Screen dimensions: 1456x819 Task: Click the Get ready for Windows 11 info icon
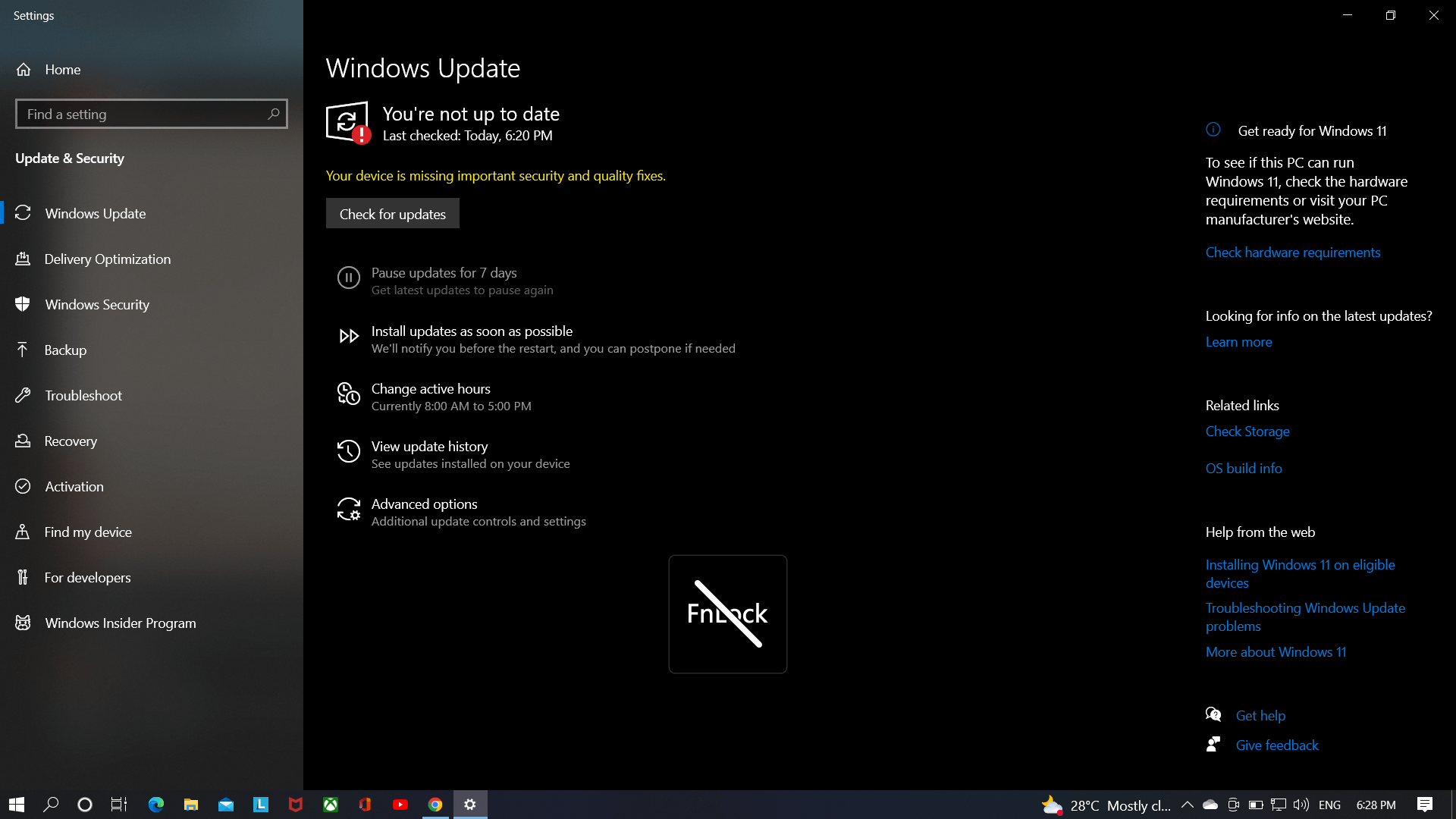coord(1213,130)
